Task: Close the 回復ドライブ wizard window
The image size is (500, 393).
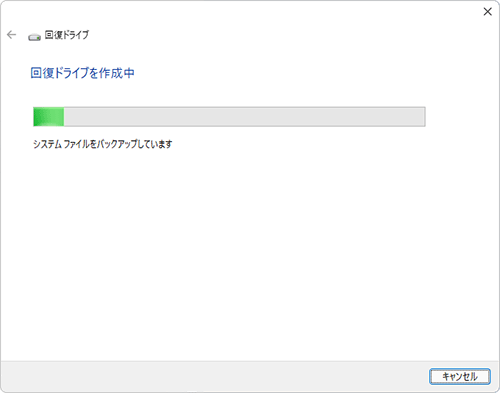Action: 487,12
